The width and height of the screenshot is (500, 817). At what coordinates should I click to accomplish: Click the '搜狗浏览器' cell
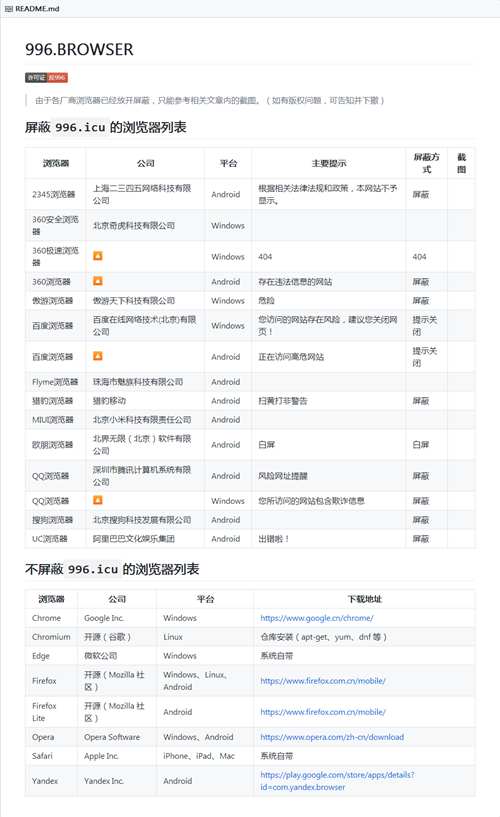pos(53,519)
